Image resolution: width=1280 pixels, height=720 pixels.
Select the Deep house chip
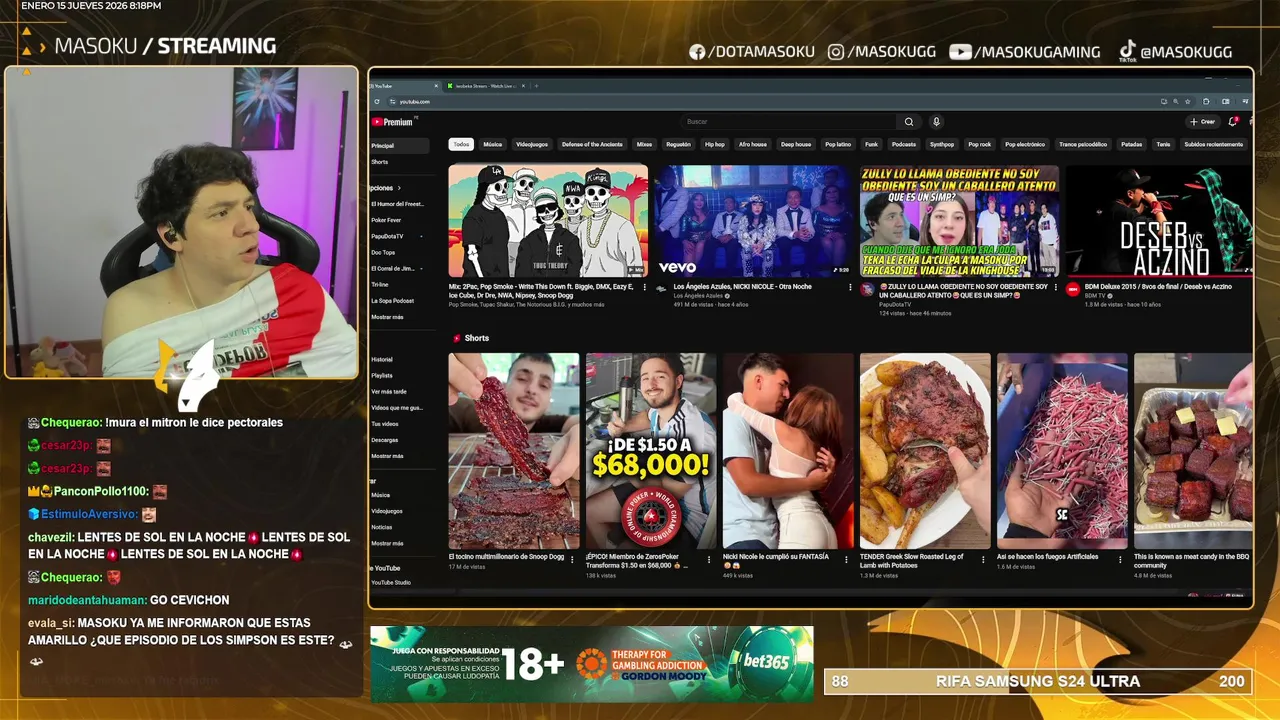[796, 144]
